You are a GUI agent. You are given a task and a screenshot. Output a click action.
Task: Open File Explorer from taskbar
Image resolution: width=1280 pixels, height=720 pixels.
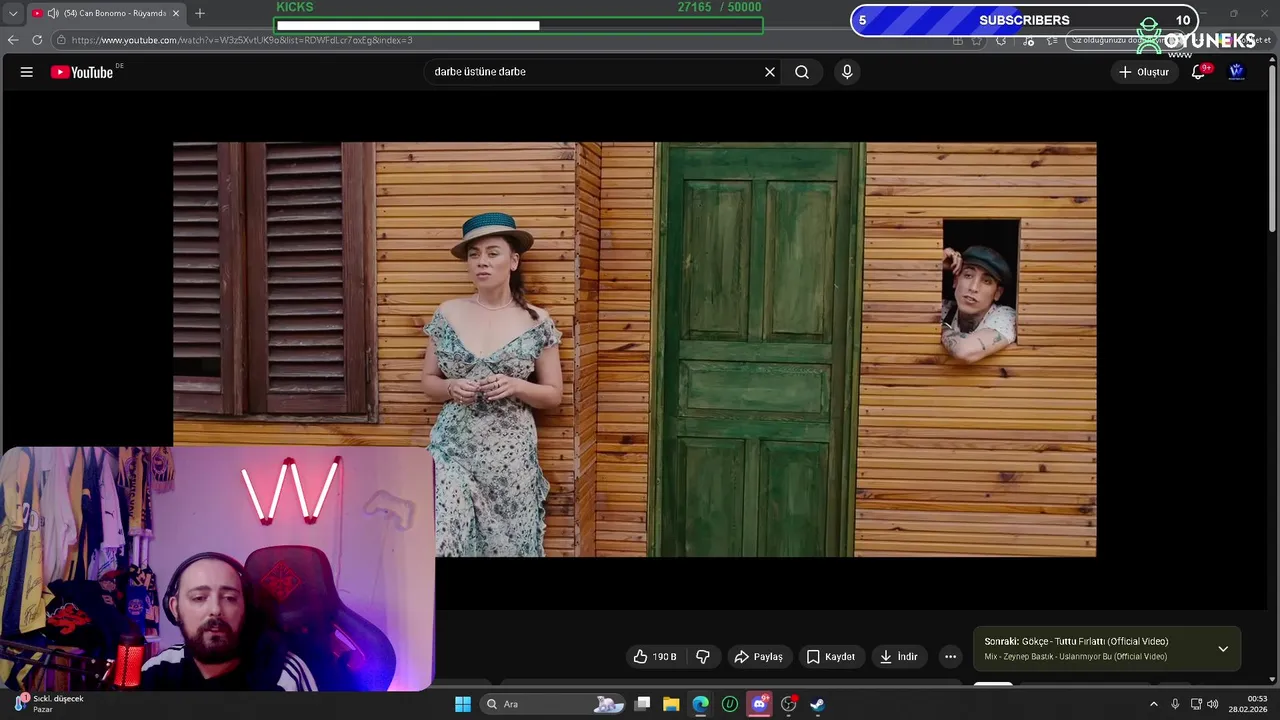click(x=671, y=704)
